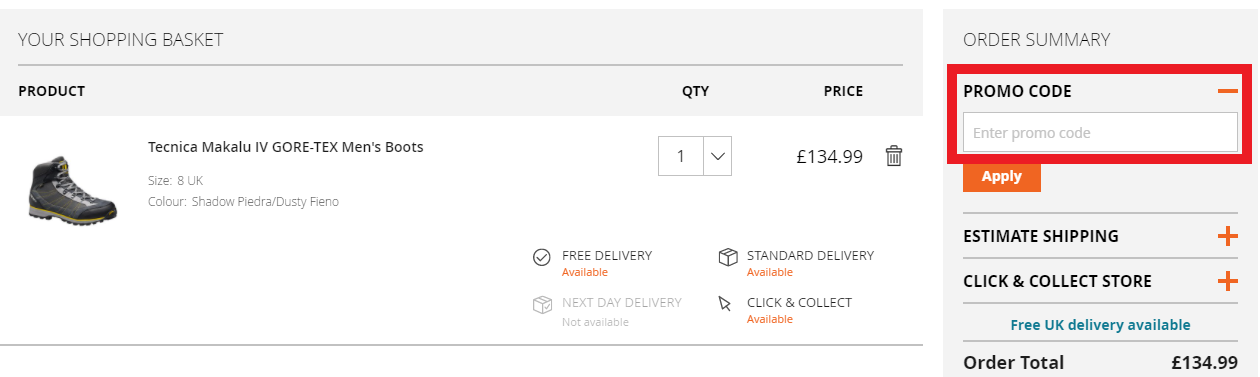Click the Click & Collect pointer icon

726,303
